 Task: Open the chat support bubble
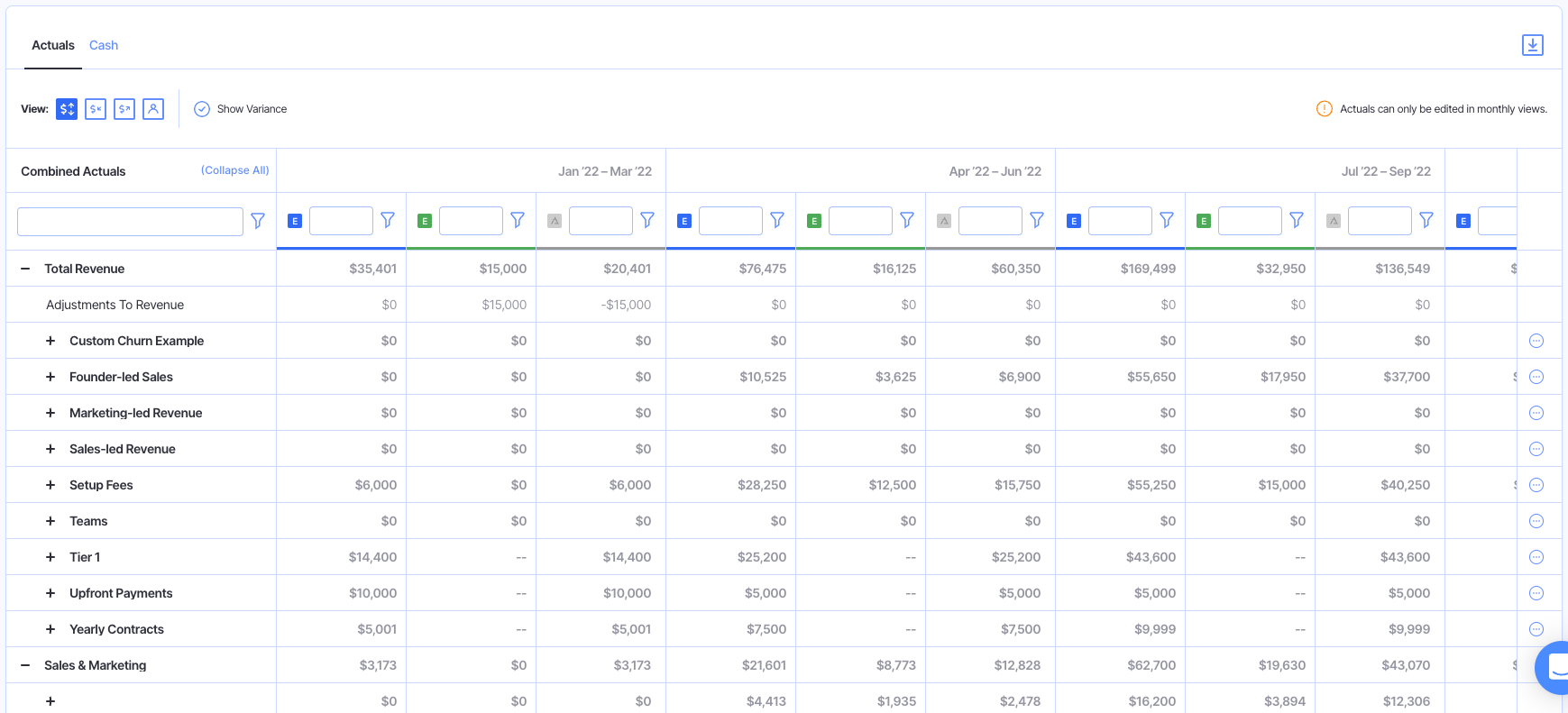click(1554, 668)
